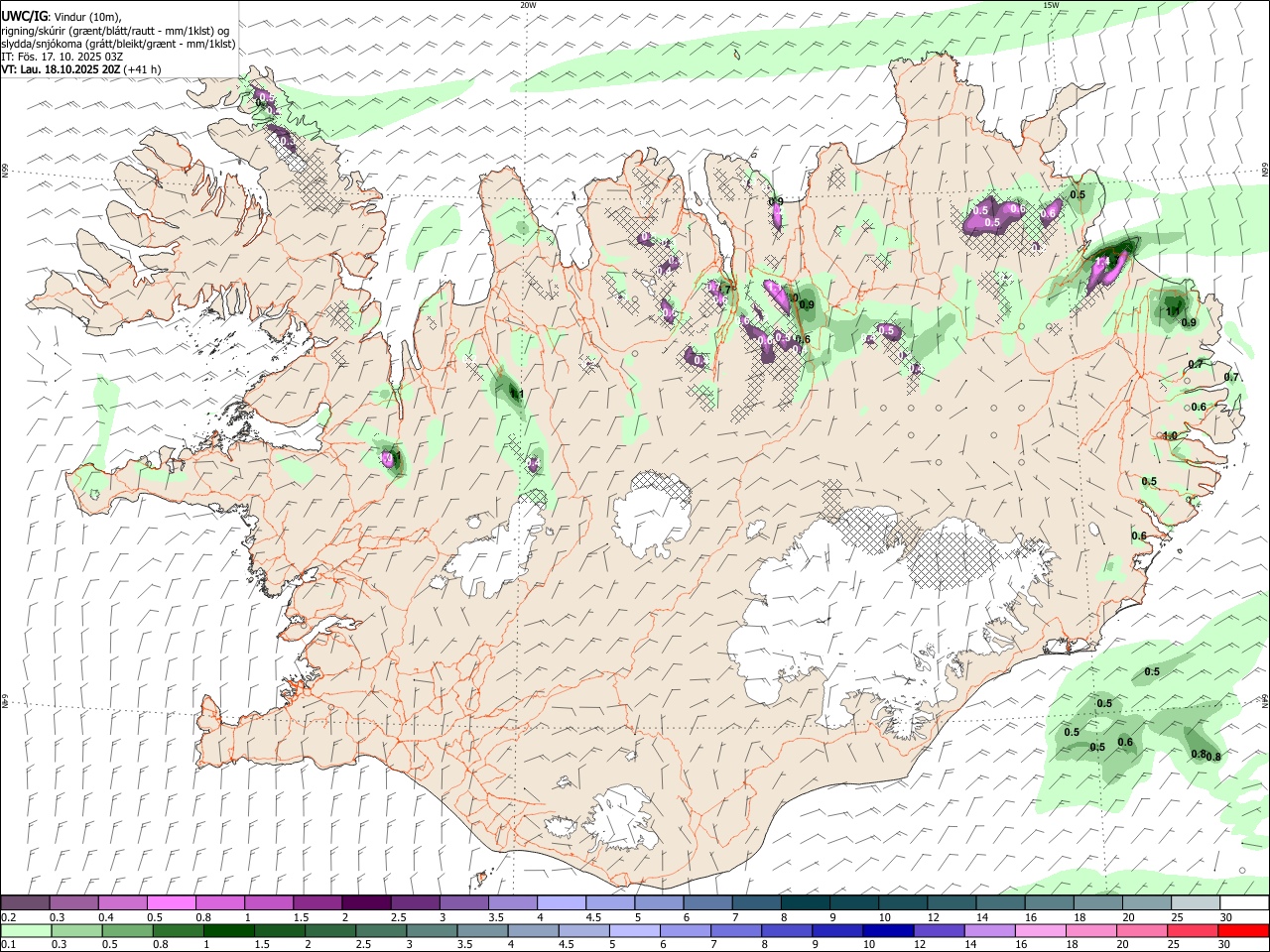Click the "1.0" precipitation value on the east coast
This screenshot has width=1270, height=952.
[x=1170, y=435]
